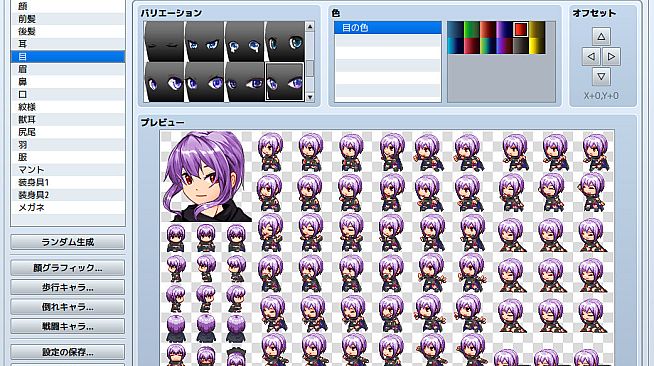Pick the violet-to-navy color swatch

pos(504,29)
